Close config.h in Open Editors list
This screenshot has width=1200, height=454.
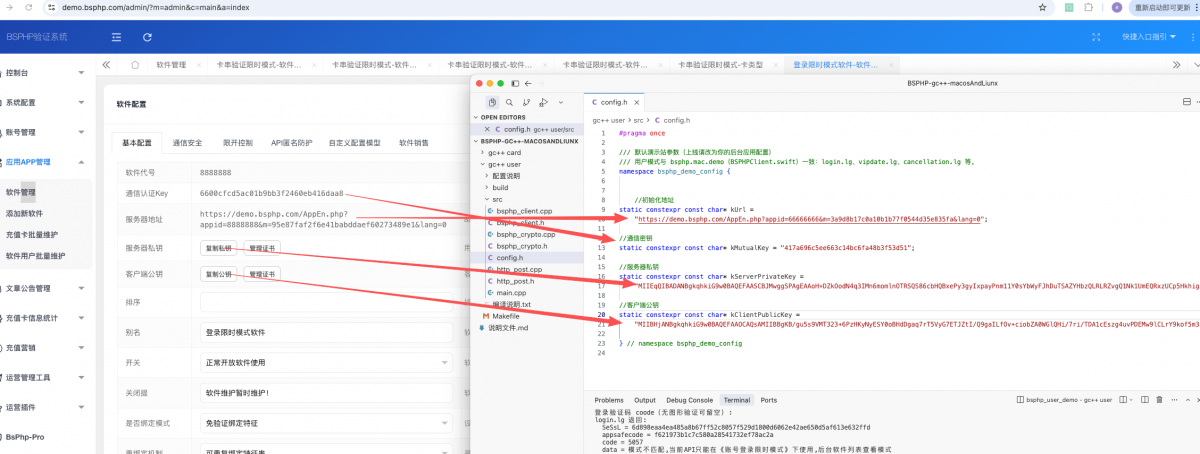488,129
